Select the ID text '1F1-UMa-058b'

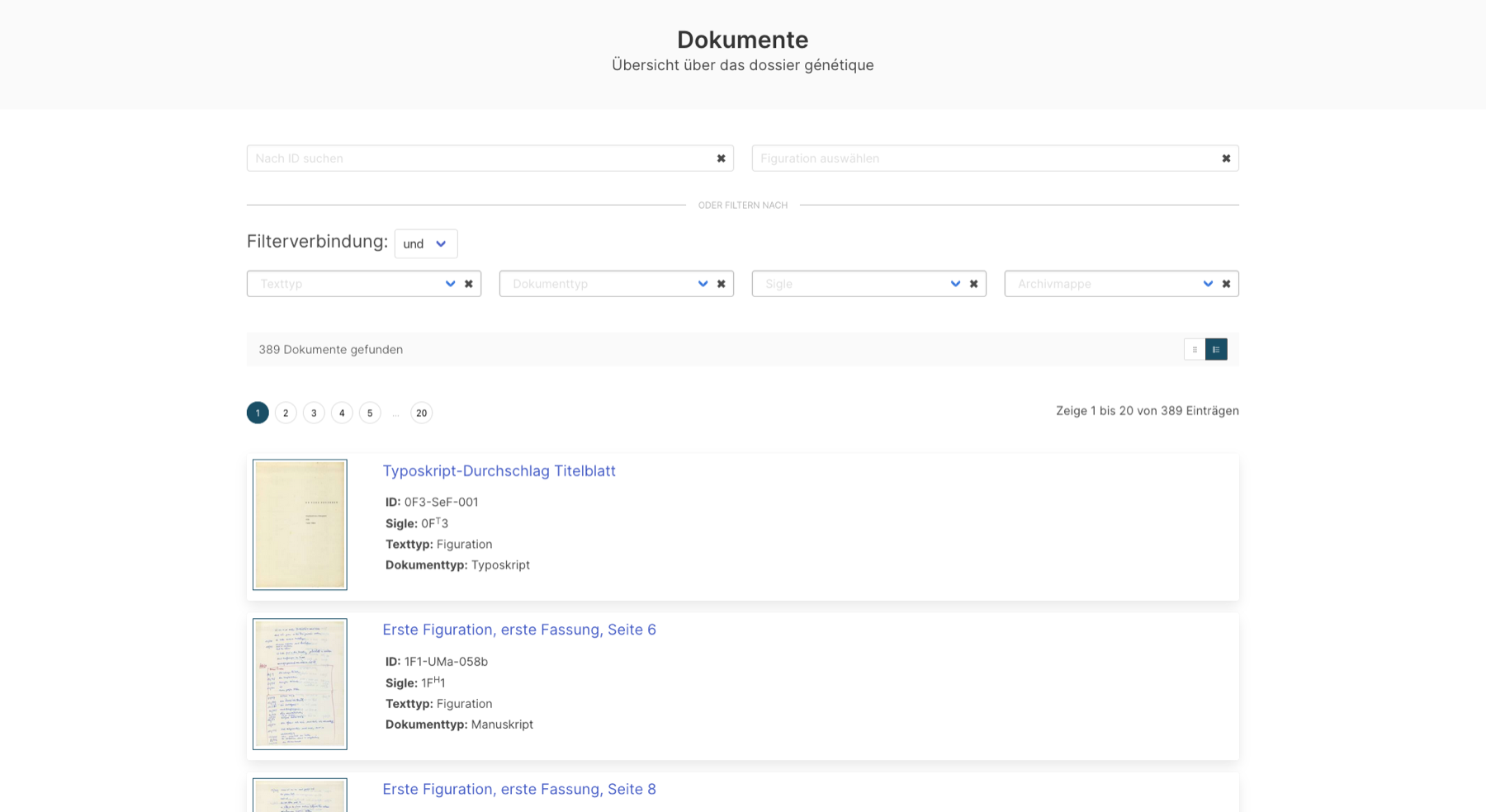point(446,662)
